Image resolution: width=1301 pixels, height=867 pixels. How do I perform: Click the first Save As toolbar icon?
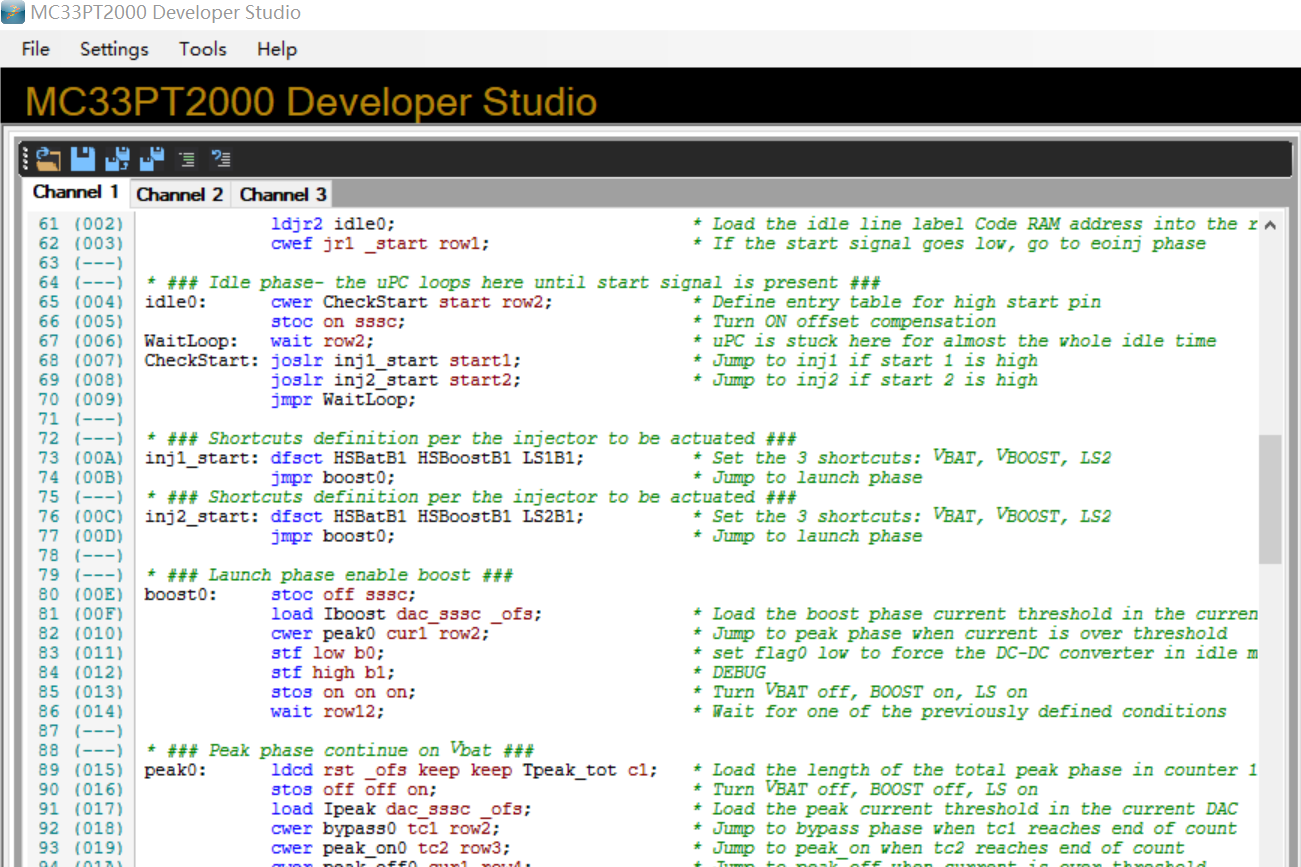coord(117,158)
